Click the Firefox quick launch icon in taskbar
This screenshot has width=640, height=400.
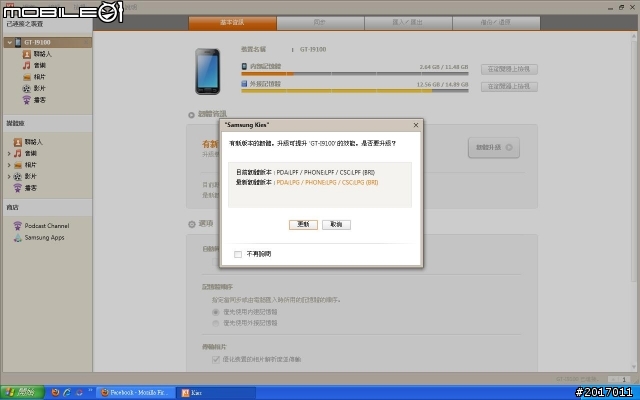pos(55,392)
